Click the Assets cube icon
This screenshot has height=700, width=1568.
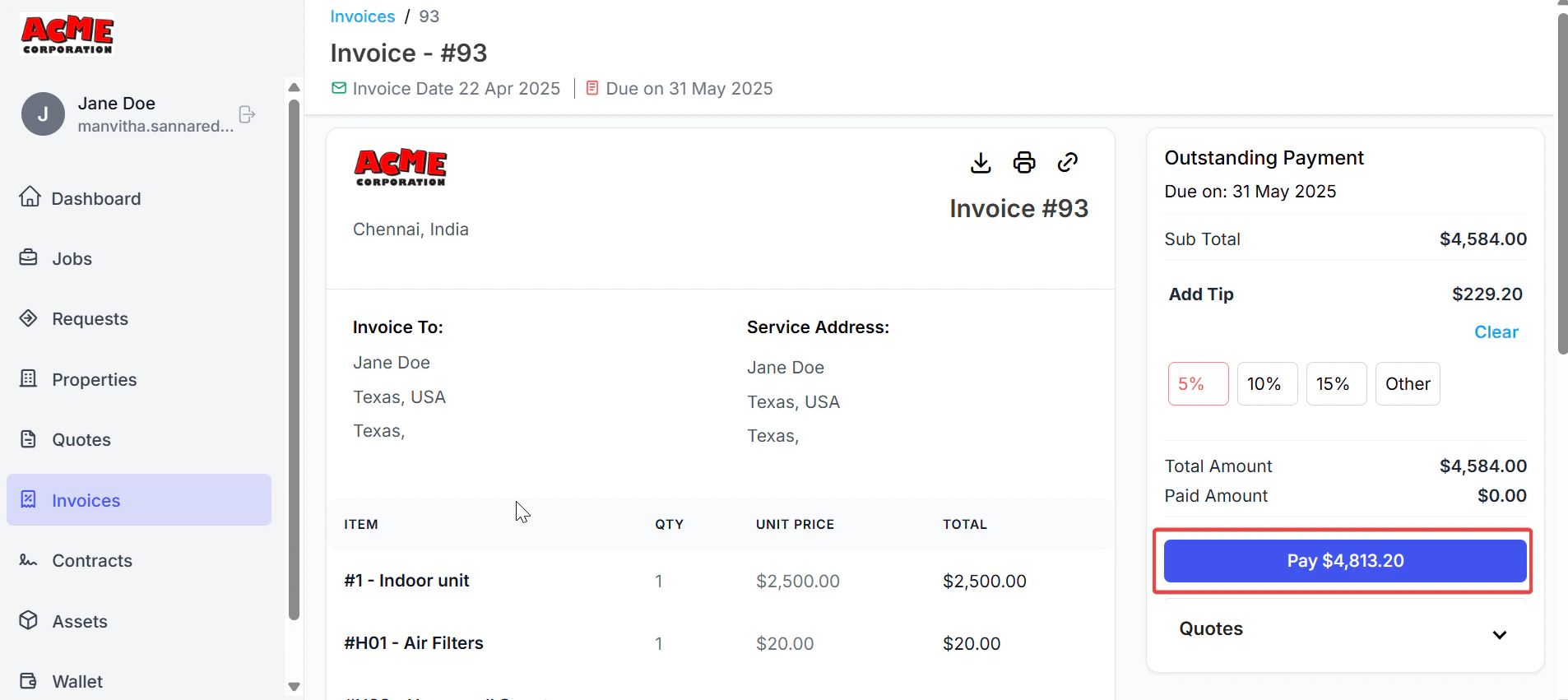click(29, 620)
